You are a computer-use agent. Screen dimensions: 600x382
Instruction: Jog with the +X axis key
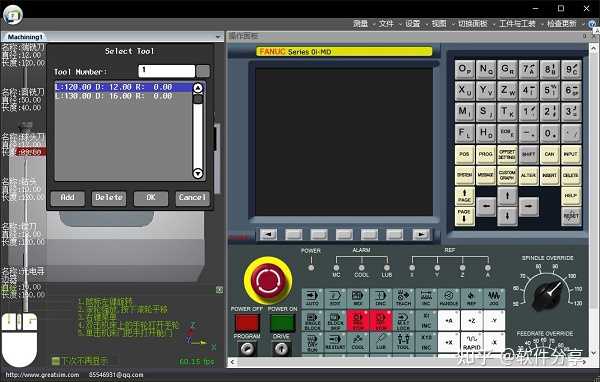click(448, 342)
